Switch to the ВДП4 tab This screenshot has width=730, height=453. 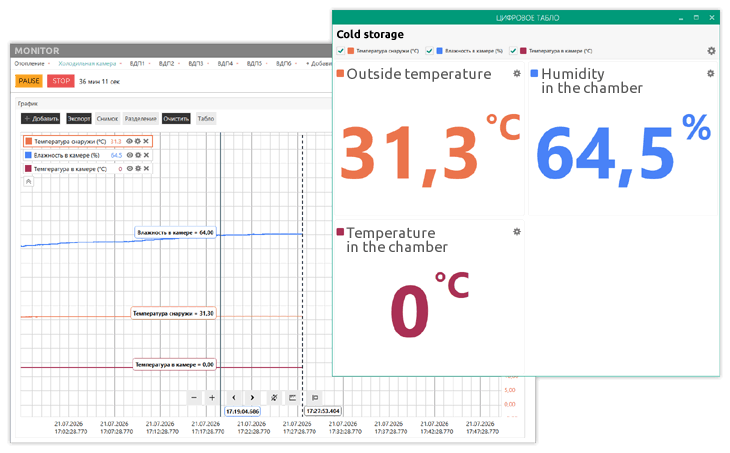(x=225, y=64)
